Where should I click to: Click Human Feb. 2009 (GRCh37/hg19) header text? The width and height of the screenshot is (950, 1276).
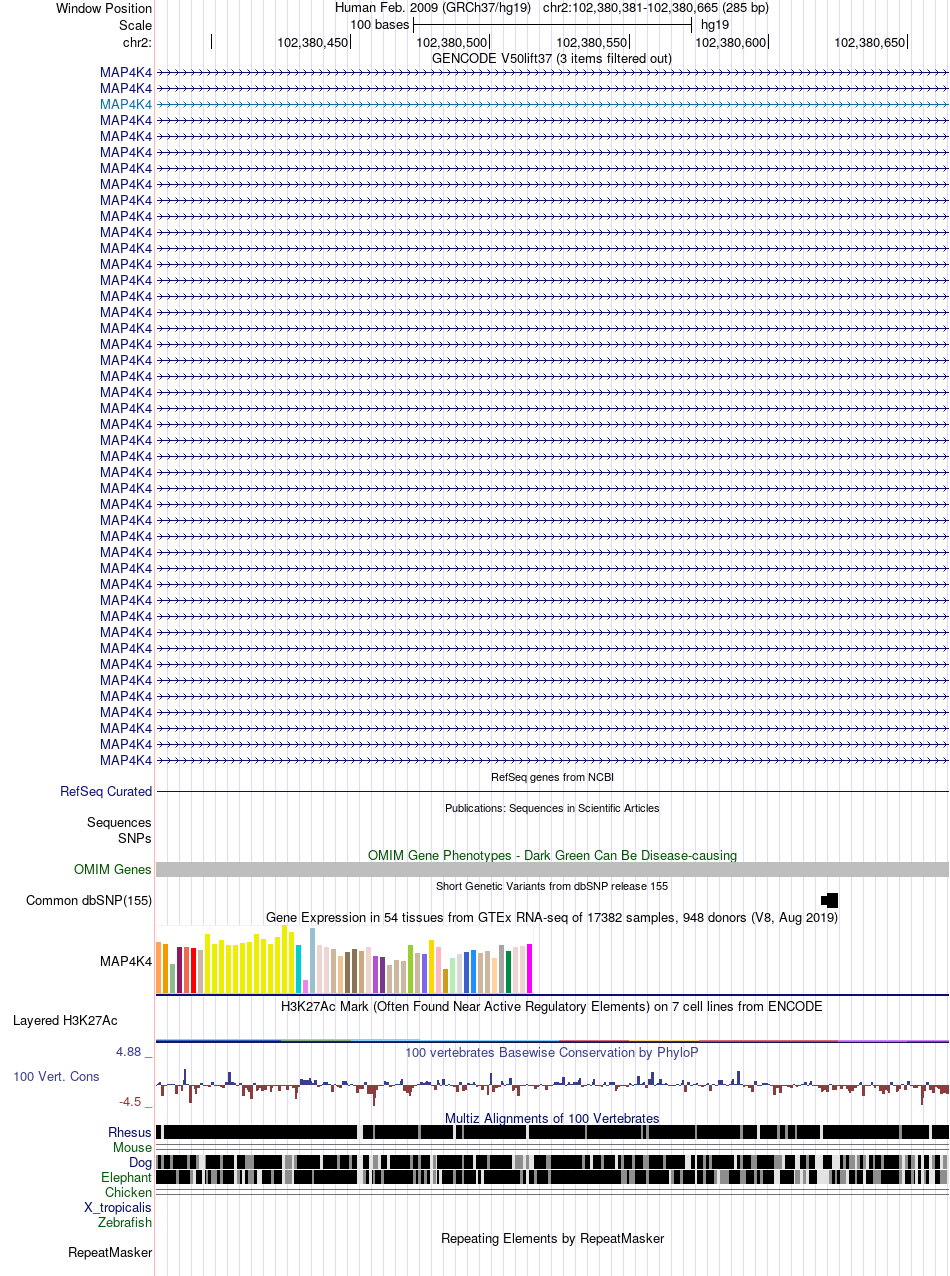click(x=433, y=8)
